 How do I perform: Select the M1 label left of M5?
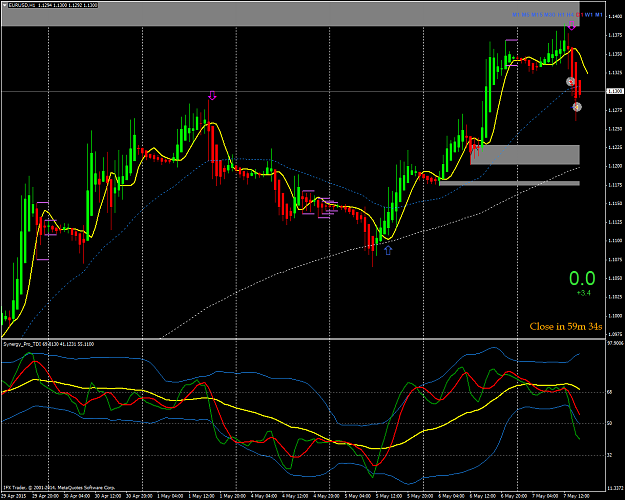click(516, 15)
